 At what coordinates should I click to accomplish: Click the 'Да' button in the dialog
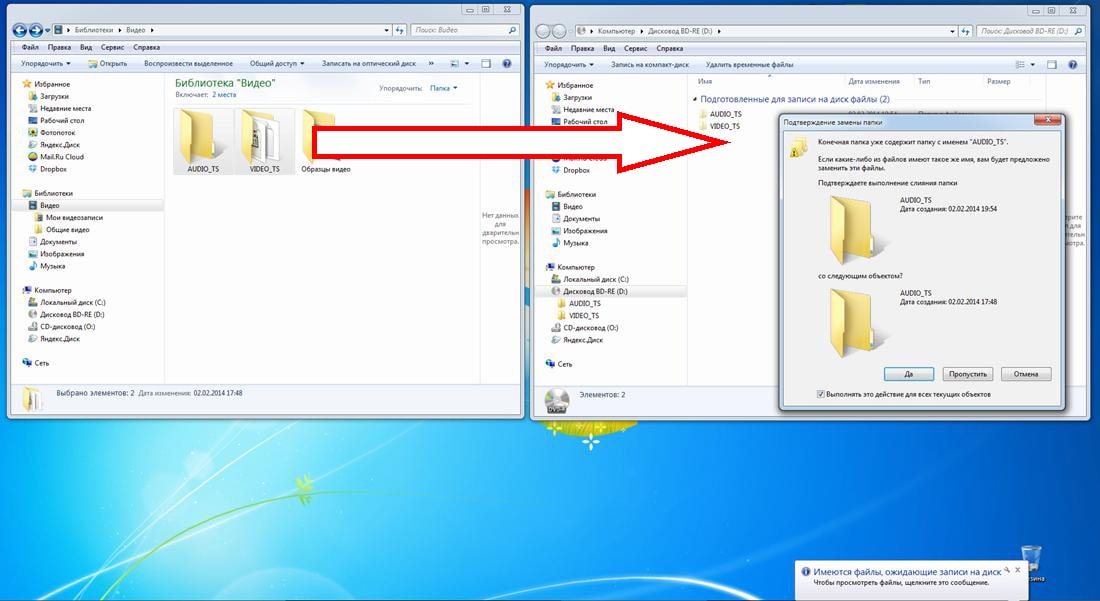(909, 374)
